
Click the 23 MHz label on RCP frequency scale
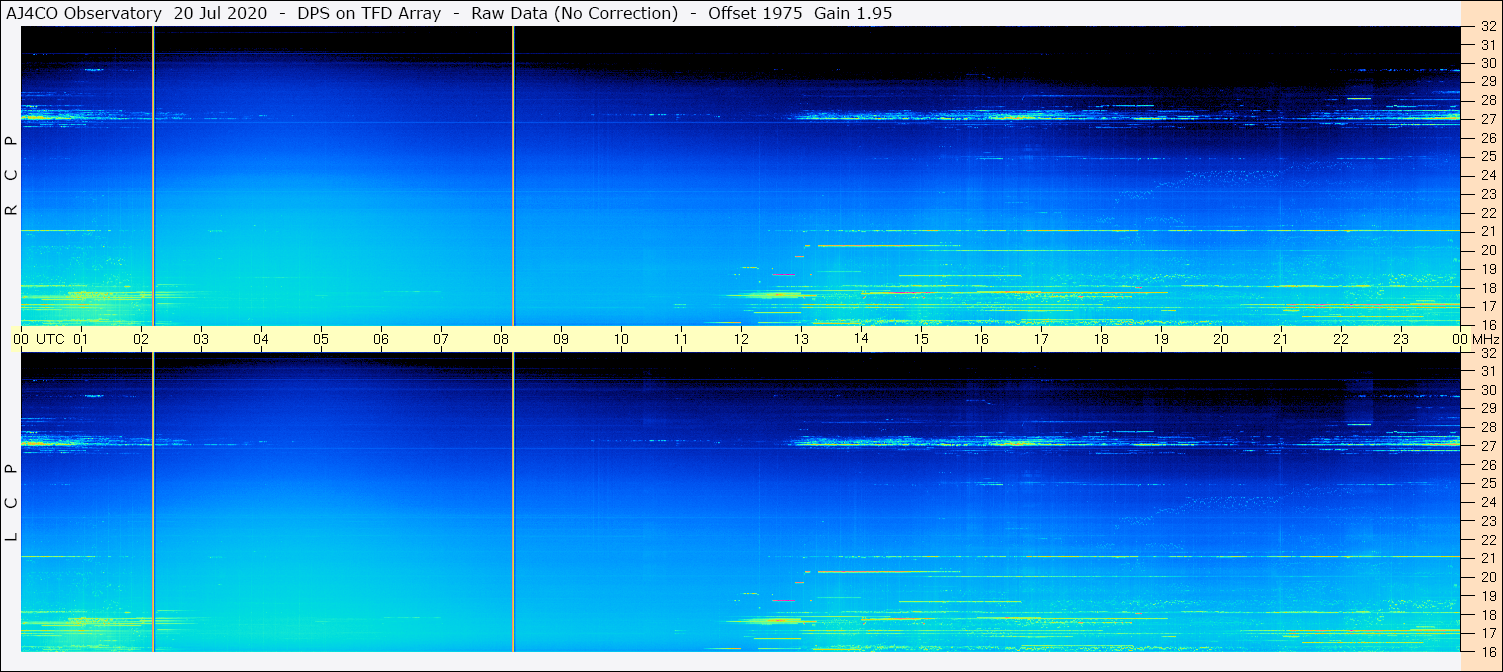pos(1488,194)
